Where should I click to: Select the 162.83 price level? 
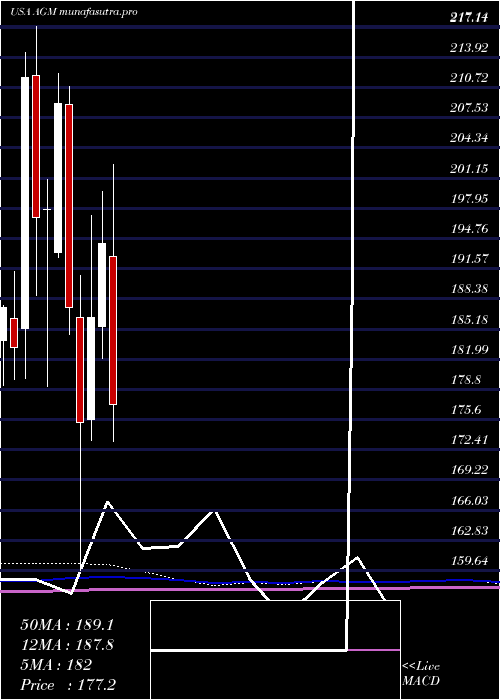[470, 531]
